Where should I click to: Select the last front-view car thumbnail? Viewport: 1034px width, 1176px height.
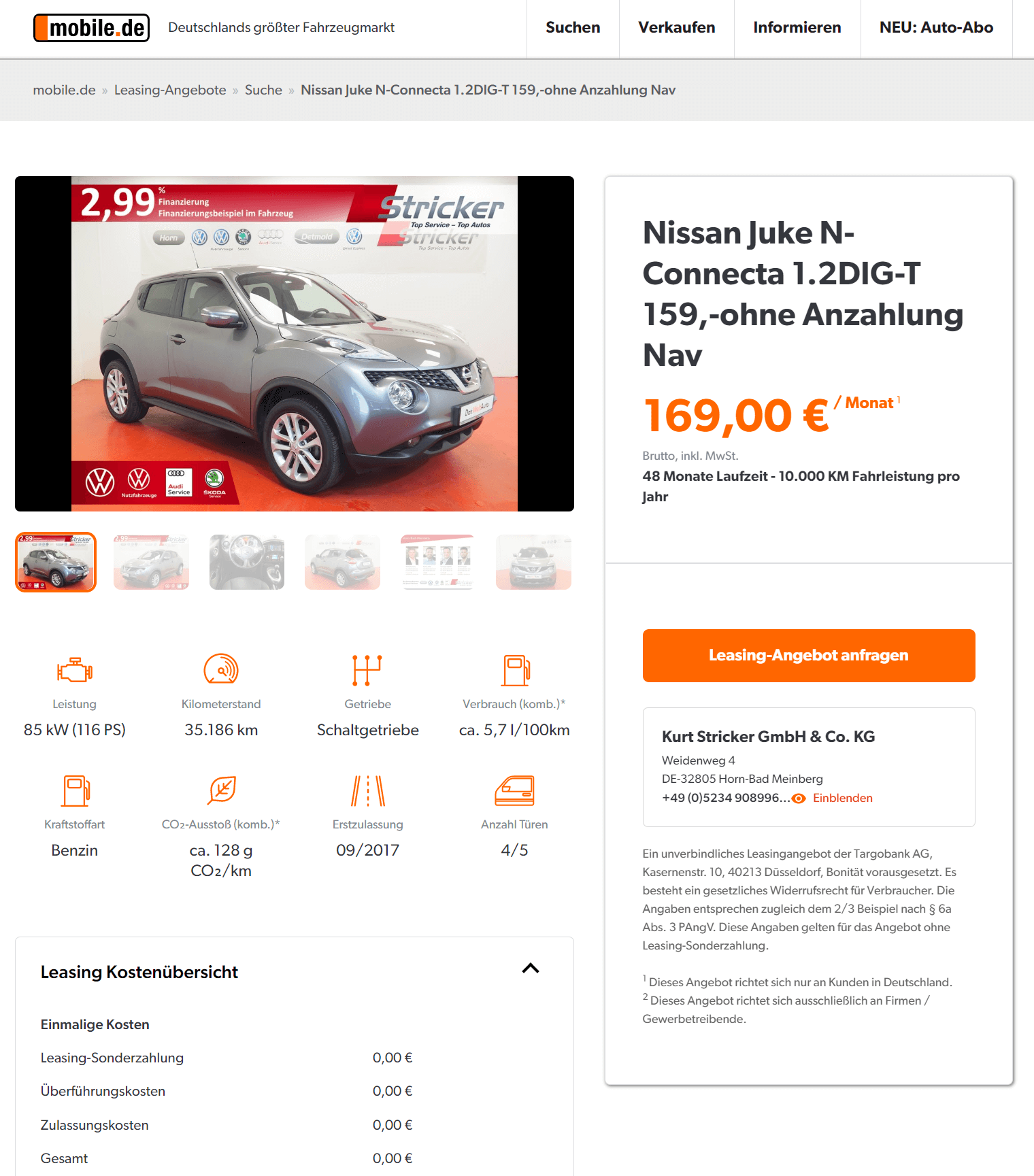[533, 562]
